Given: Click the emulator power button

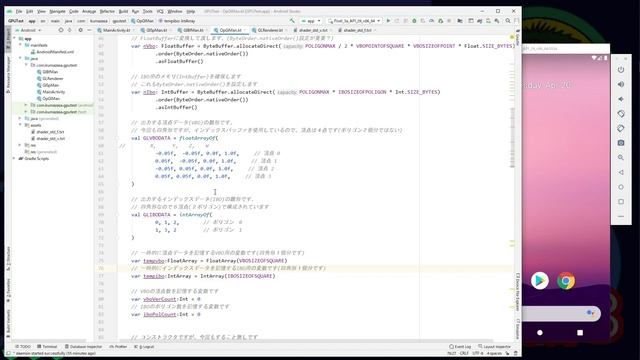Looking at the screenshot, I should (x=621, y=69).
